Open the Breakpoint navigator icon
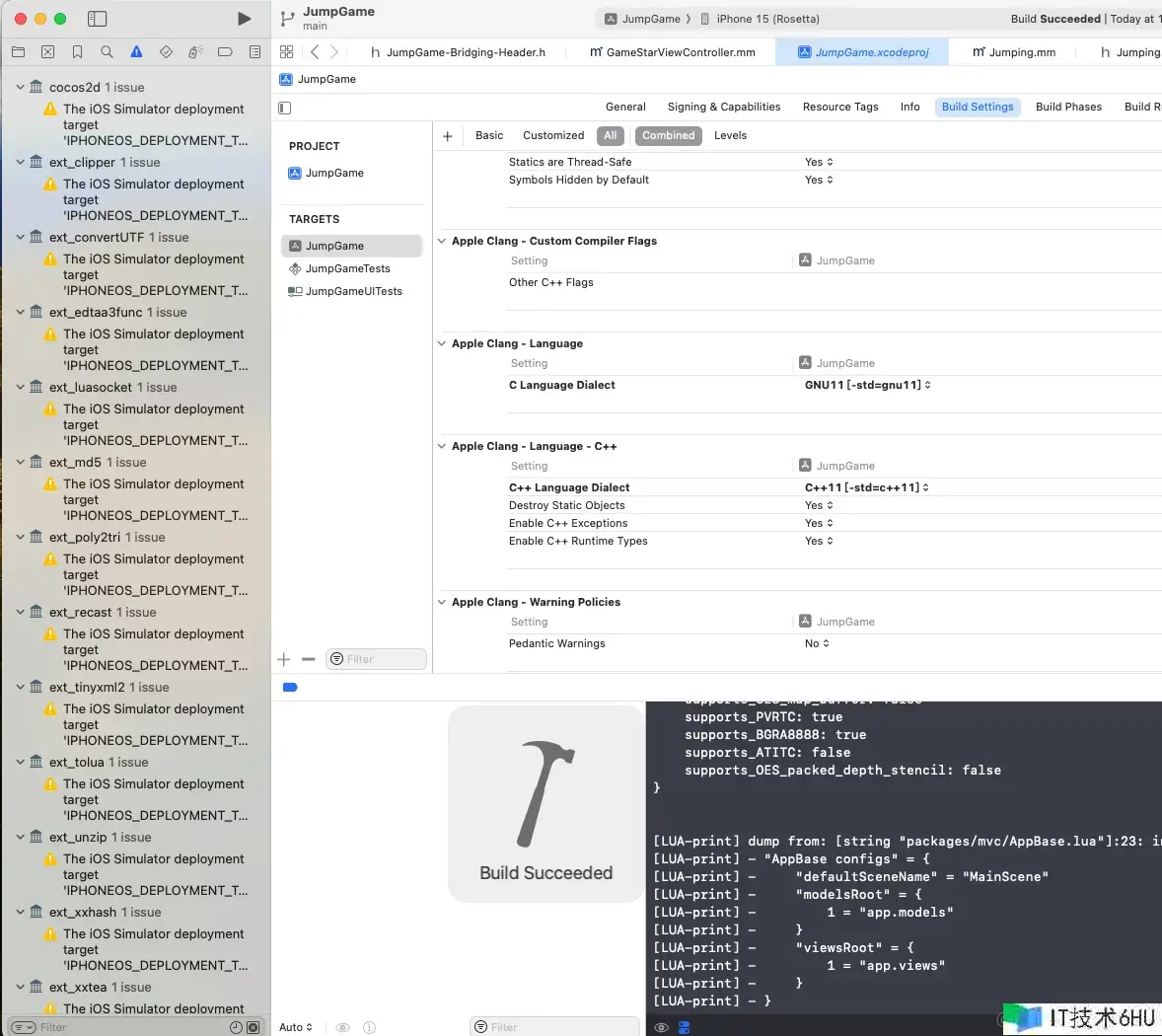This screenshot has width=1162, height=1036. coord(225,52)
